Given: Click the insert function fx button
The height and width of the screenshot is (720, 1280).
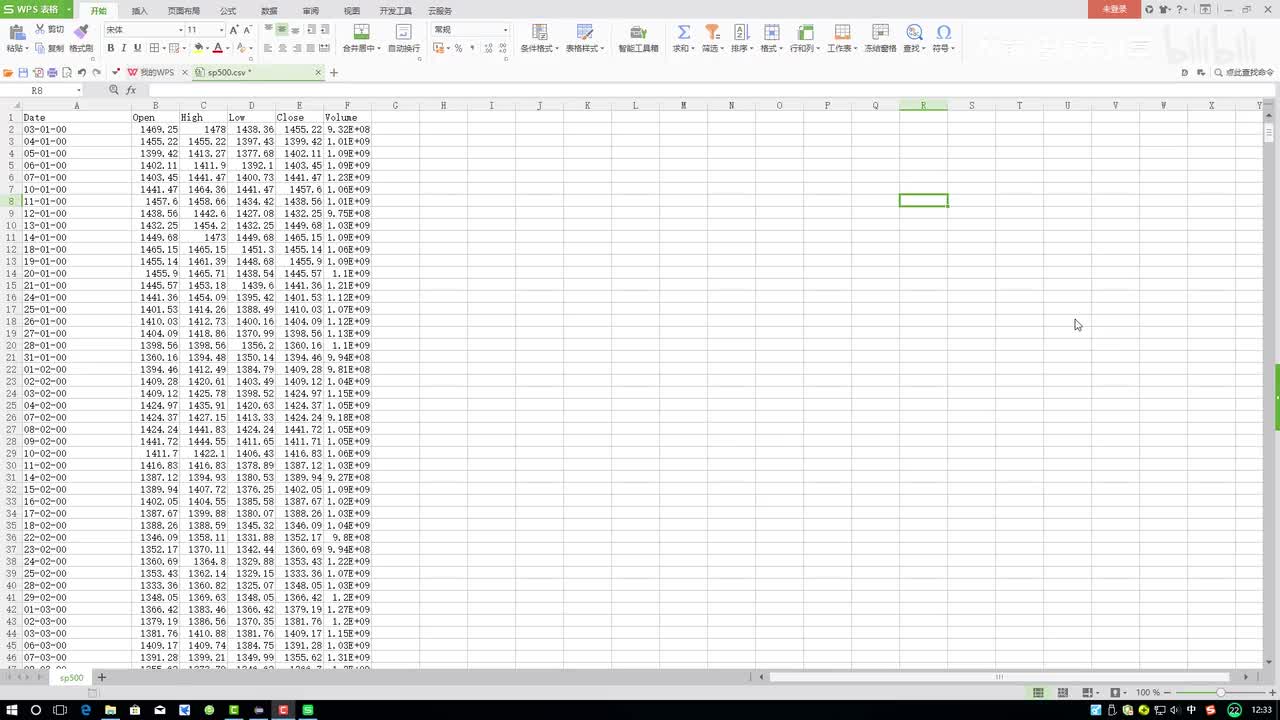Looking at the screenshot, I should click(x=131, y=90).
